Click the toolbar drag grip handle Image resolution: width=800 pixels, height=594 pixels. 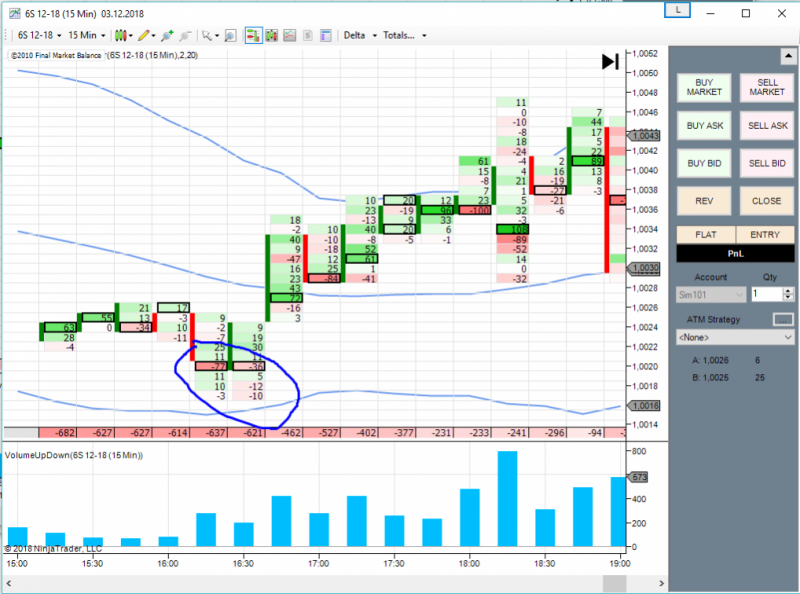(x=6, y=35)
